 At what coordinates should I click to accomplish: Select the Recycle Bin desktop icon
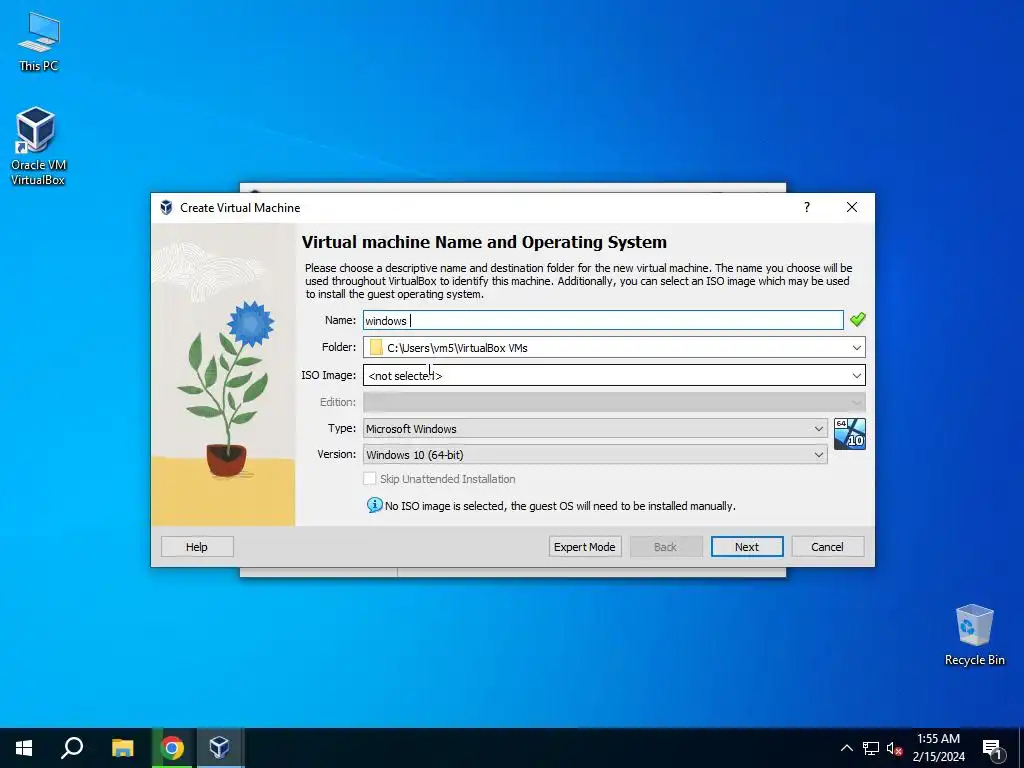tap(974, 635)
